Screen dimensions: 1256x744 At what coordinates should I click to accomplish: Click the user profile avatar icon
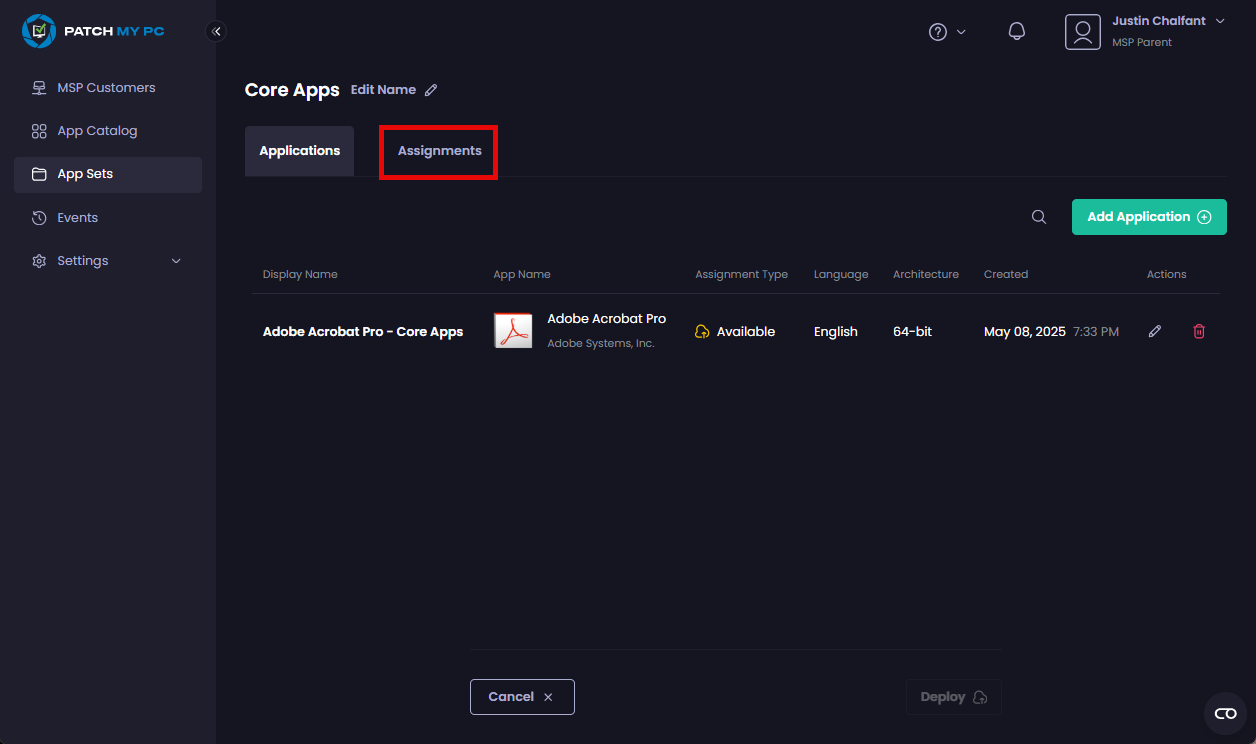(1082, 32)
